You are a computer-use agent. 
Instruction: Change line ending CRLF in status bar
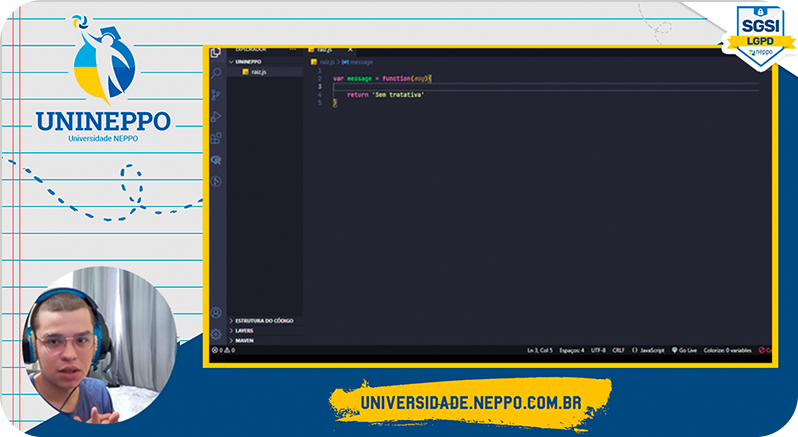pyautogui.click(x=618, y=351)
